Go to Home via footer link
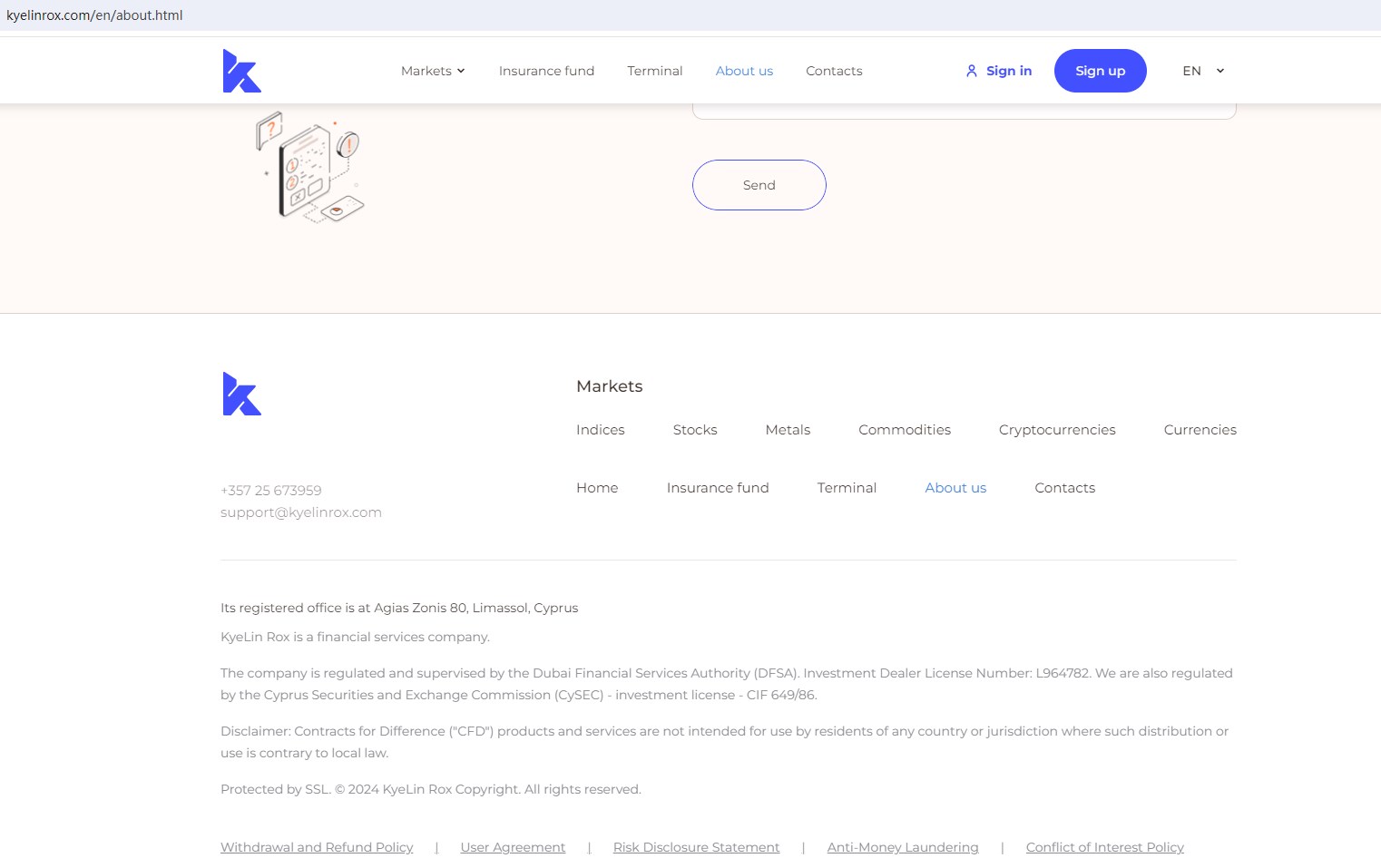1381x868 pixels. point(597,488)
